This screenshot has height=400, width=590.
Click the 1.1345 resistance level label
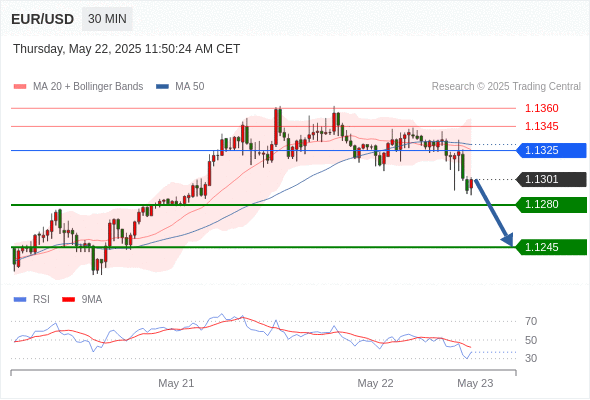pos(541,126)
